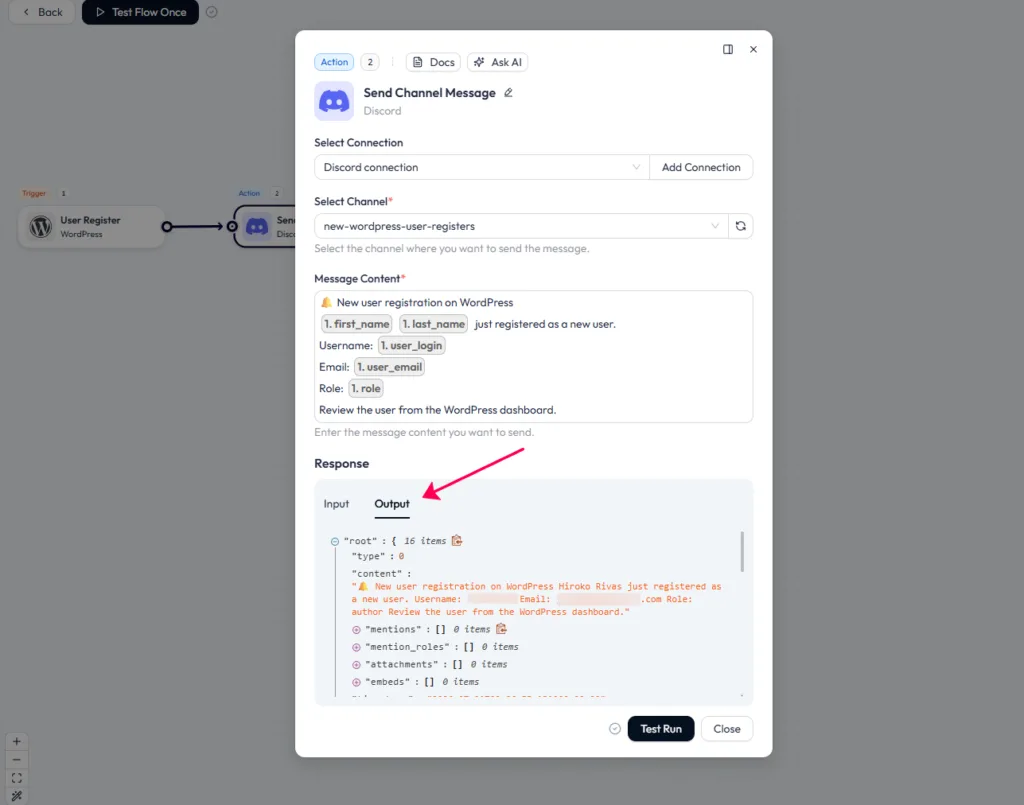Expand the mention_roles JSON array
Screen dimensions: 1024x805
356,648
